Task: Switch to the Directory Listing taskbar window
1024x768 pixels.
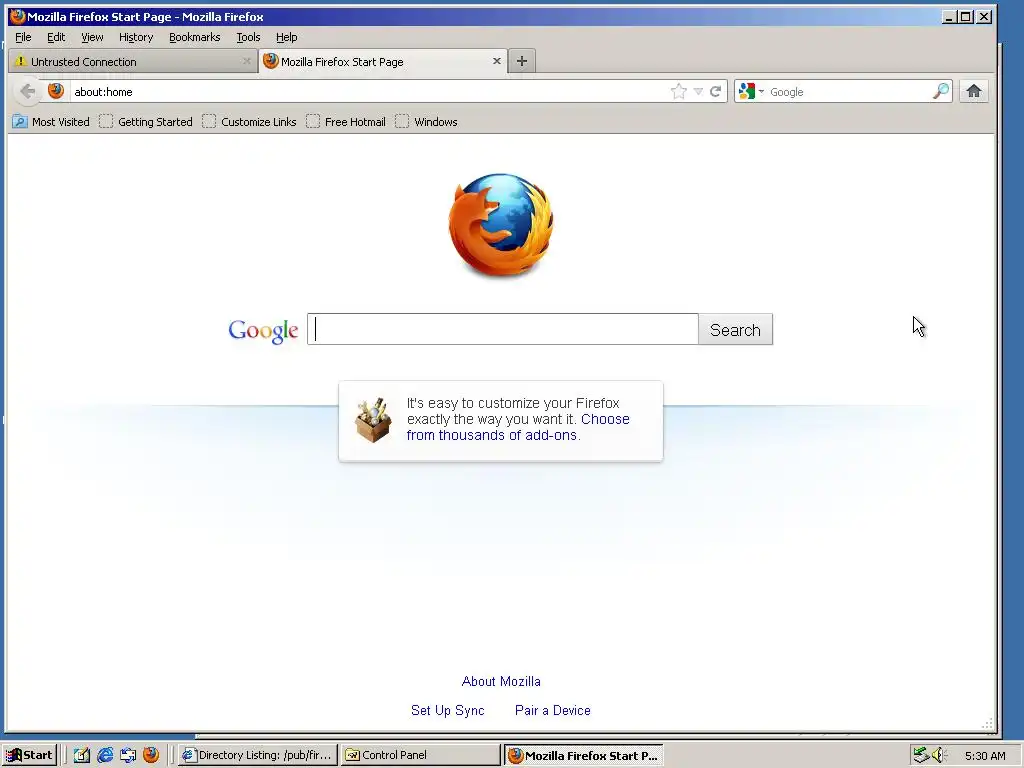Action: coord(257,755)
